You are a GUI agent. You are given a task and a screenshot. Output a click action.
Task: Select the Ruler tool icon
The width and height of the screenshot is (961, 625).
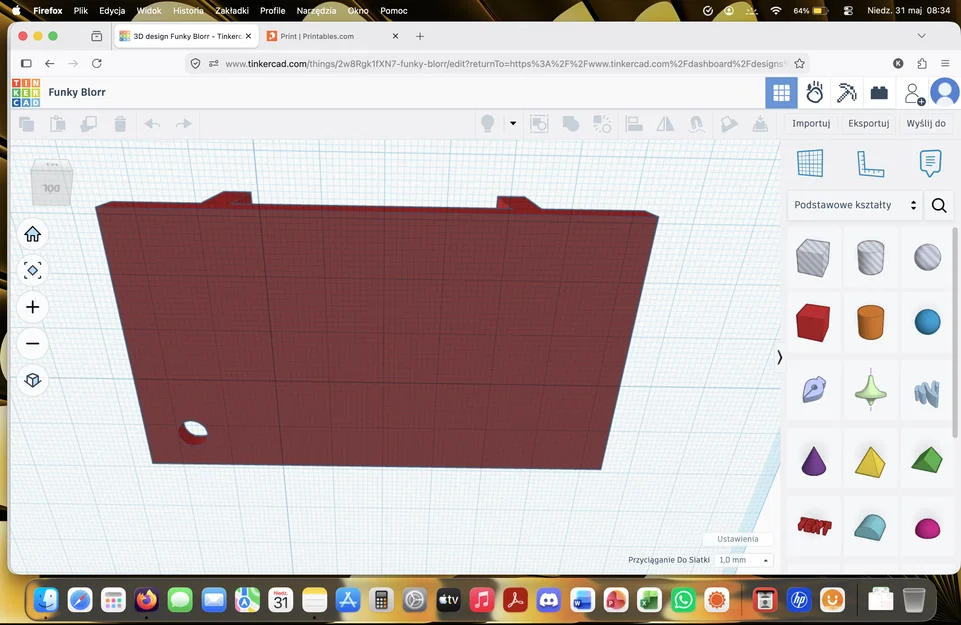click(870, 164)
